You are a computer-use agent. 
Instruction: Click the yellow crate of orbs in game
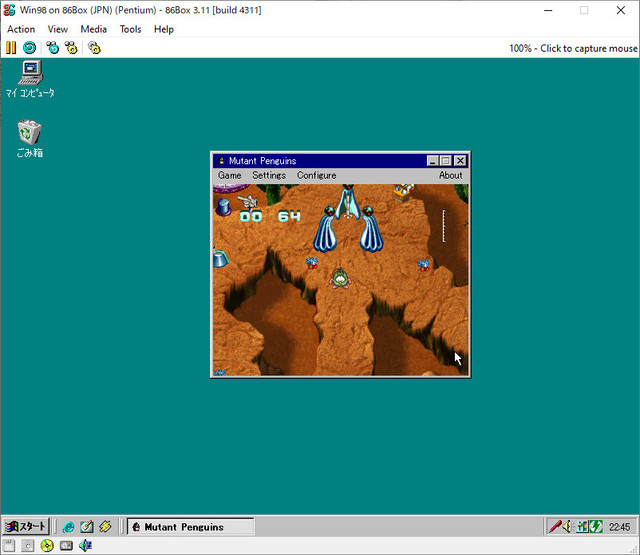[x=404, y=192]
